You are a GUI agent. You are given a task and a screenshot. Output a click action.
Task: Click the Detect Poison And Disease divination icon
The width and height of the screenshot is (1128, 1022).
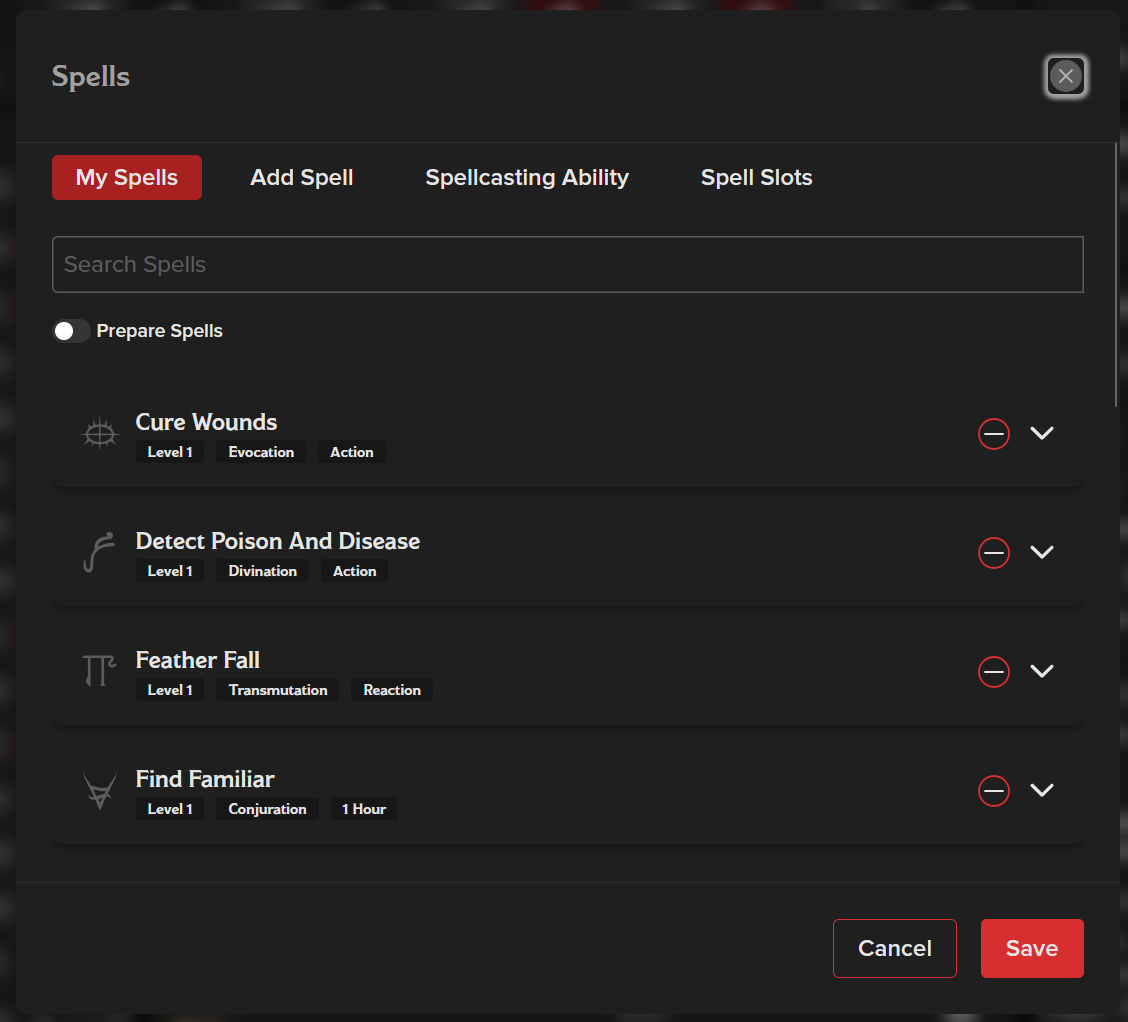pyautogui.click(x=98, y=553)
